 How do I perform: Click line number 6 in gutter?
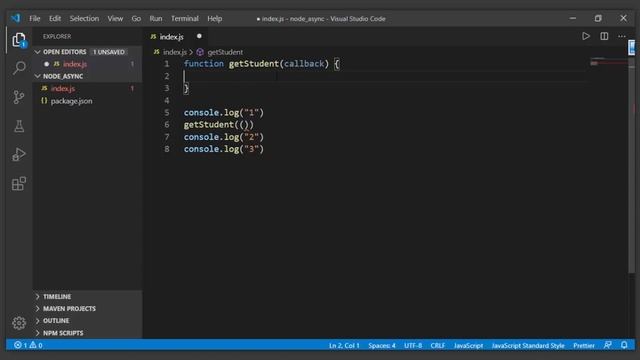[167, 124]
